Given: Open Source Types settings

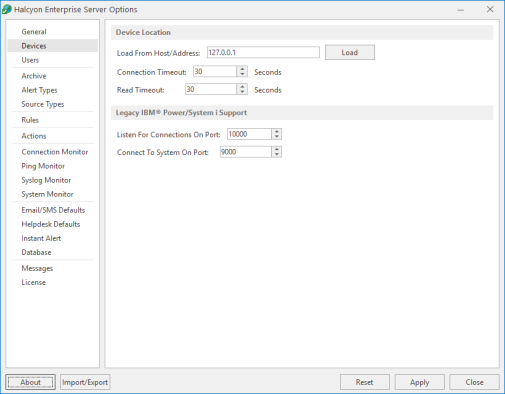Looking at the screenshot, I should [43, 104].
